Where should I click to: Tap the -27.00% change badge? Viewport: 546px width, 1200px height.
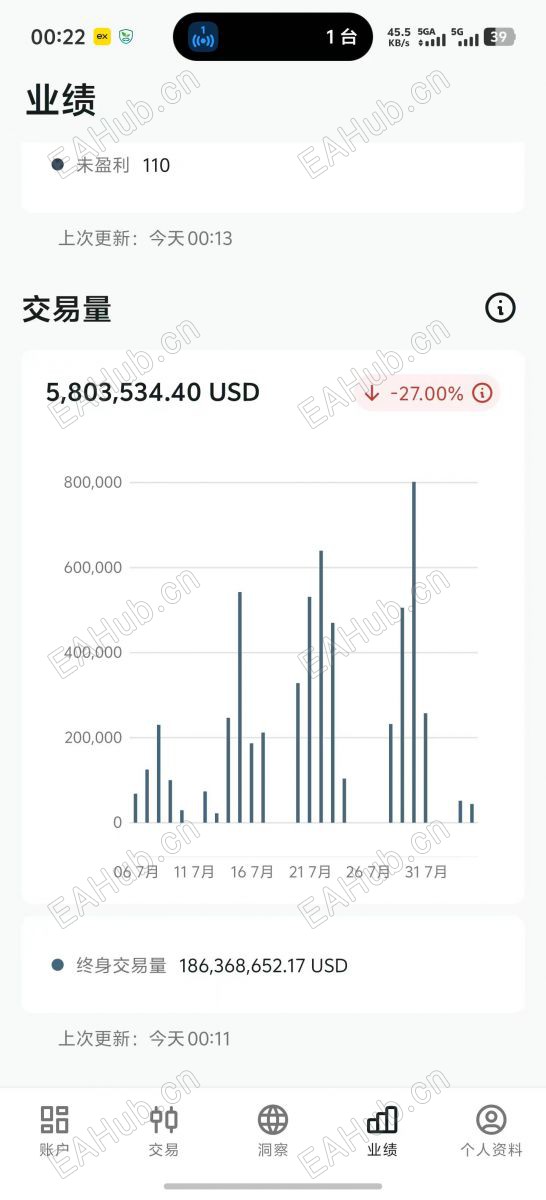pyautogui.click(x=428, y=393)
